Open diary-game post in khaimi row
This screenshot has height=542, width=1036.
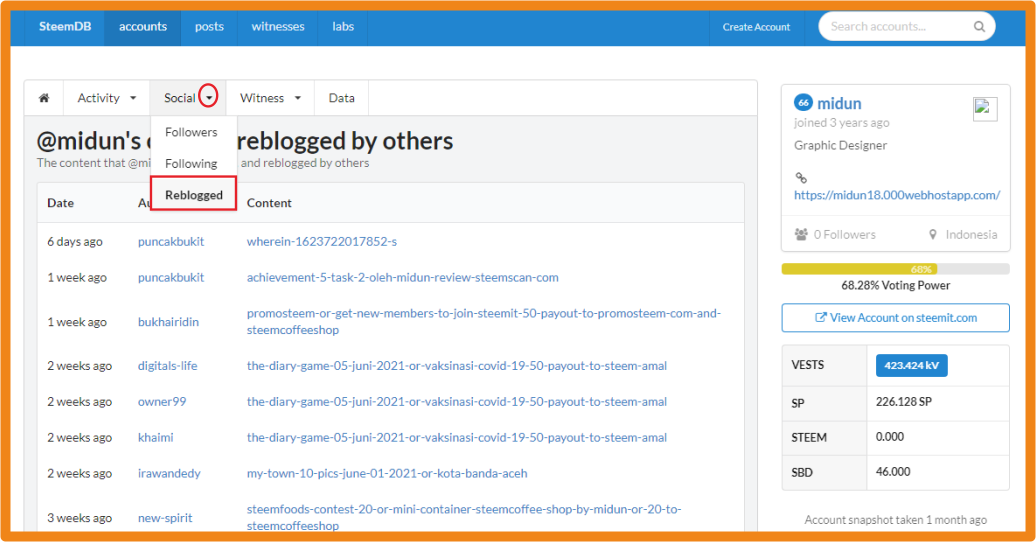click(457, 438)
